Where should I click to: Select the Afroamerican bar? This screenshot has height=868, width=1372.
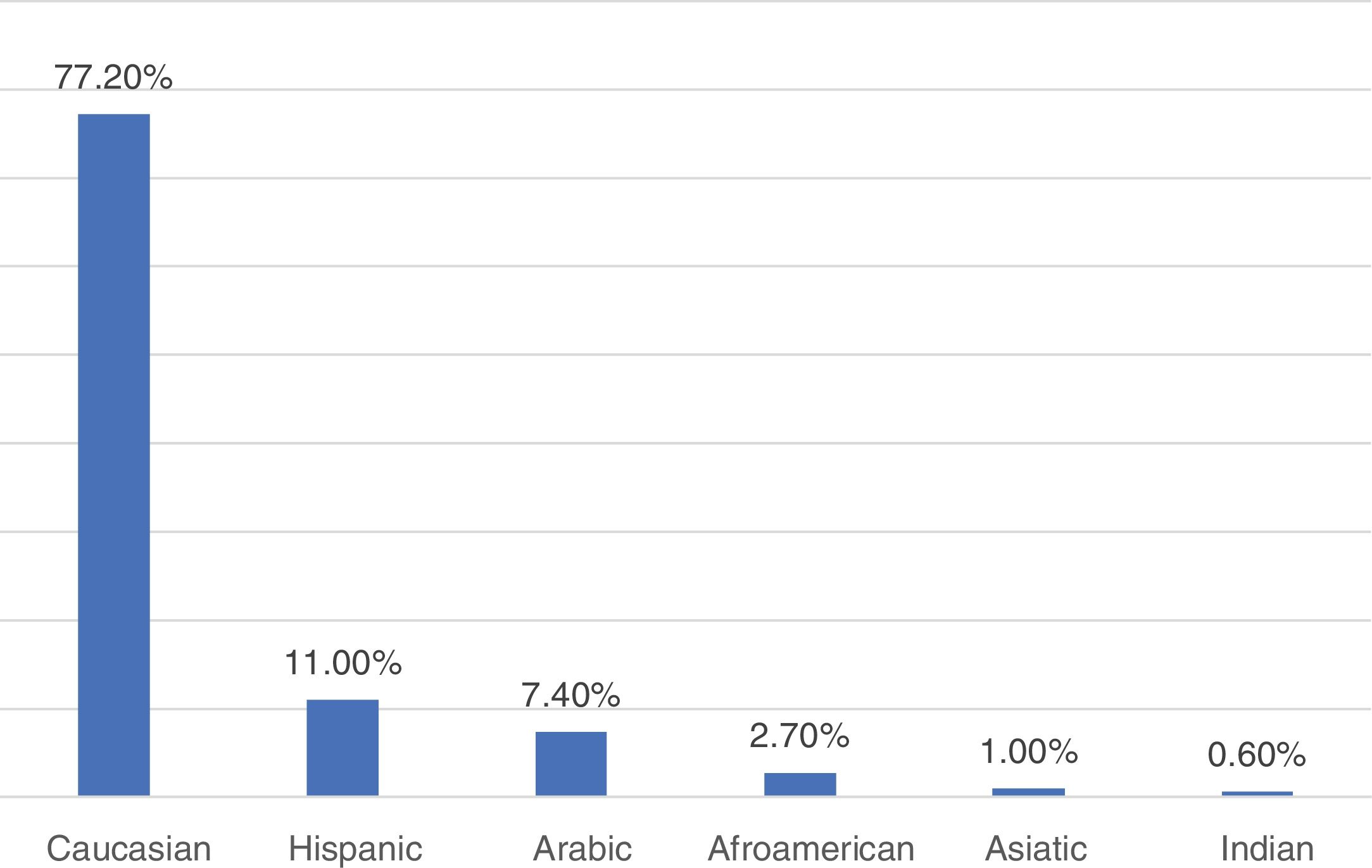click(800, 784)
